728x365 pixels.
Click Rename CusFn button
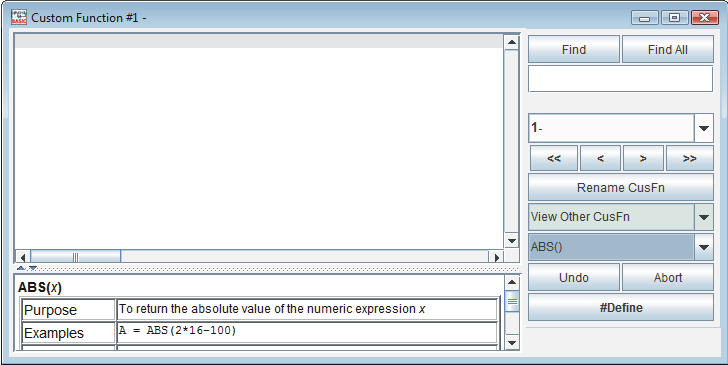coord(621,188)
